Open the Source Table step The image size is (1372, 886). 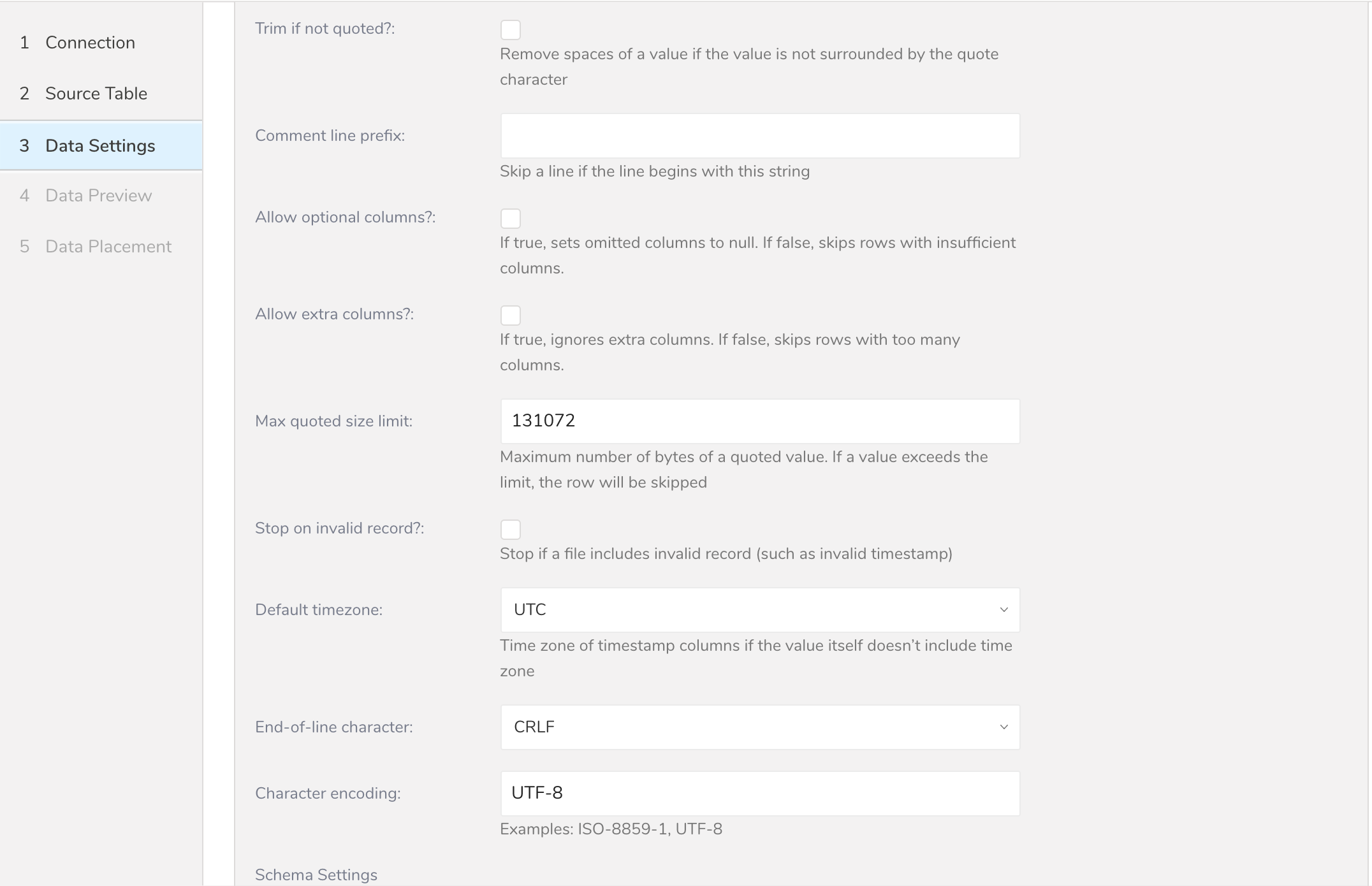pyautogui.click(x=96, y=94)
